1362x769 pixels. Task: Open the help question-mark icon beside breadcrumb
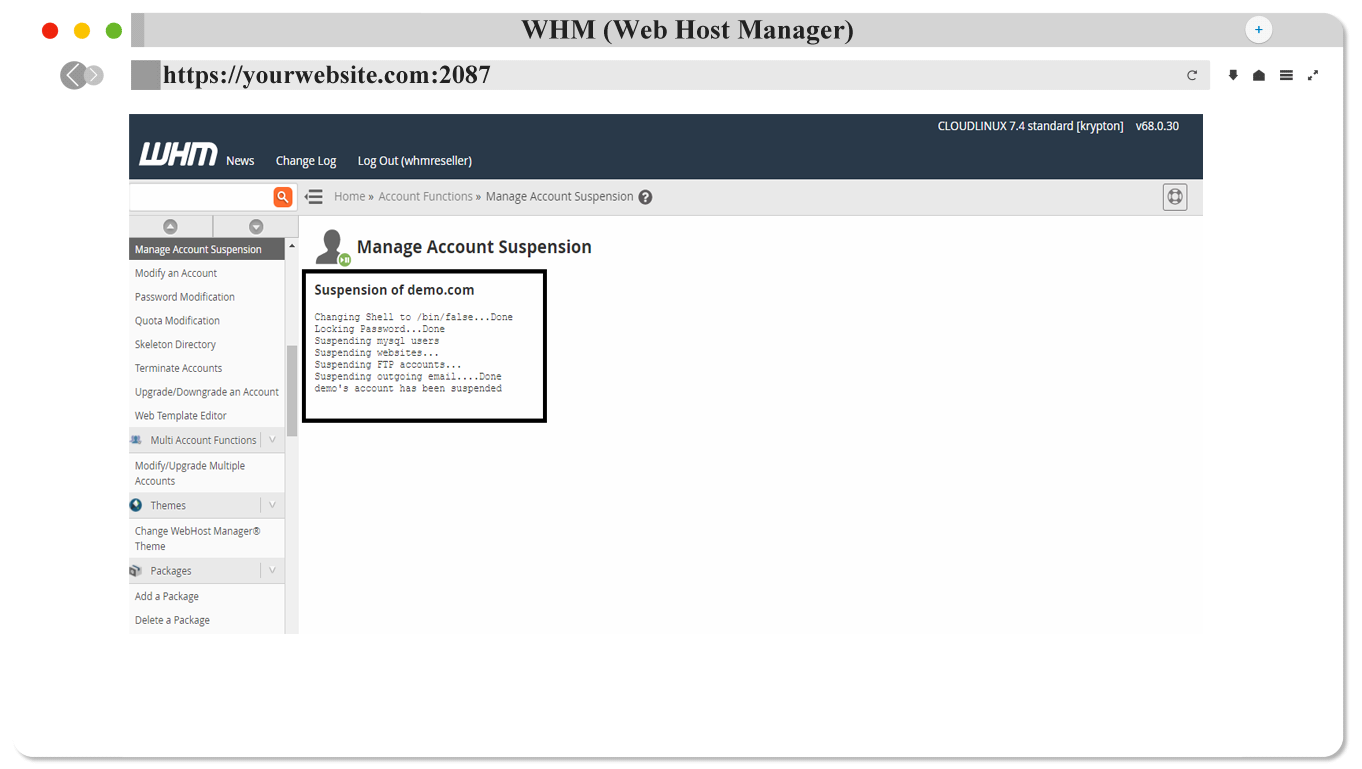pos(645,197)
